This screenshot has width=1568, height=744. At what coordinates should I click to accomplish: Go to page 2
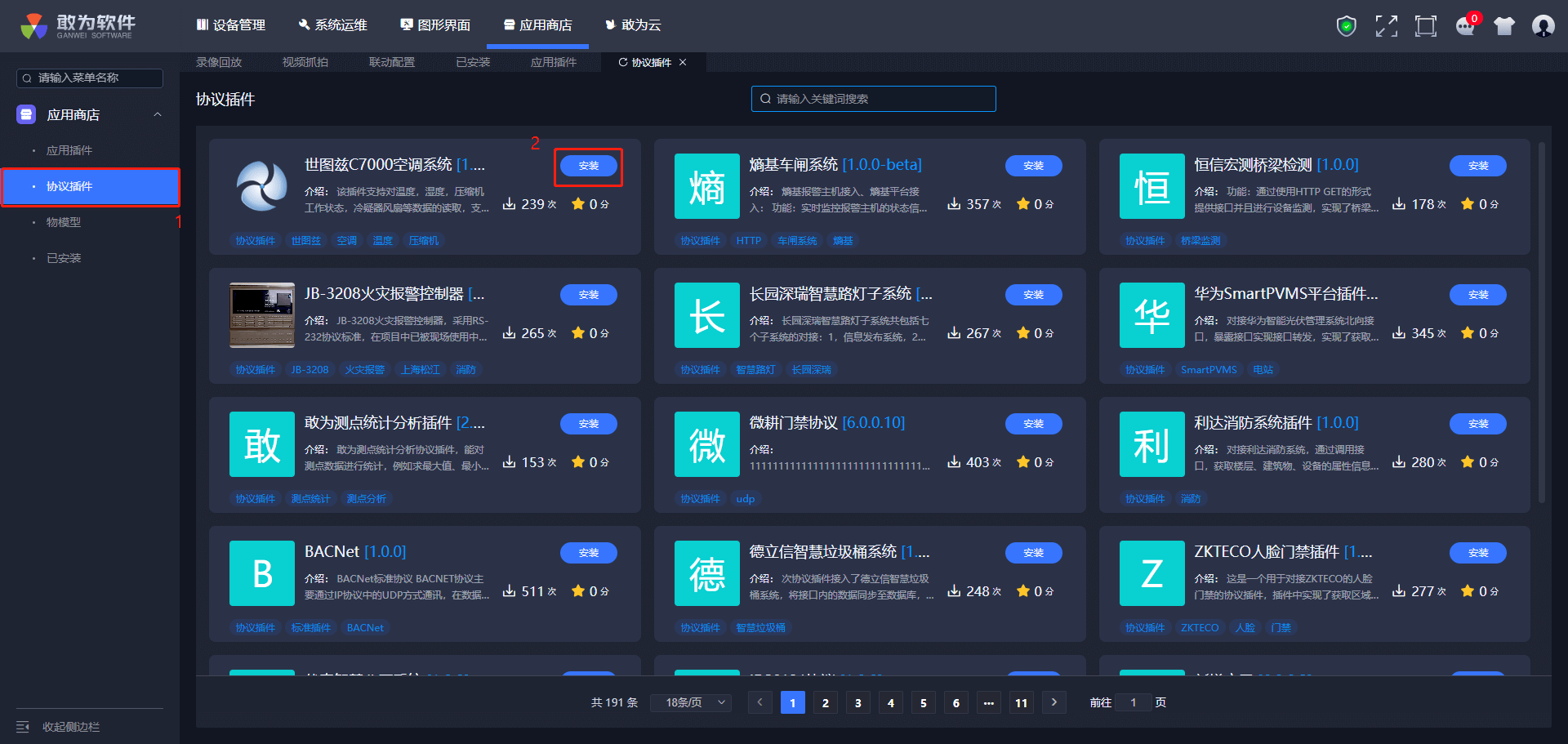pos(826,702)
